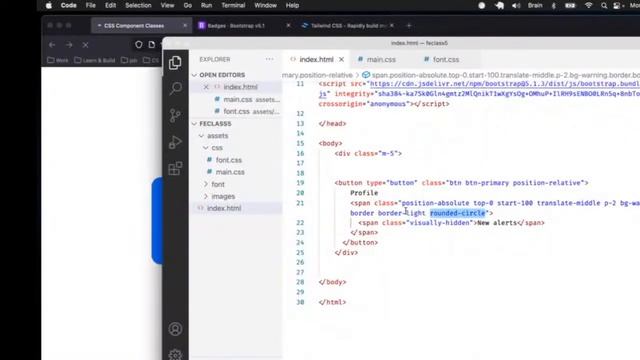This screenshot has height=360, width=640.
Task: Switch to Tailwind CSS browser tab
Action: pos(348,26)
